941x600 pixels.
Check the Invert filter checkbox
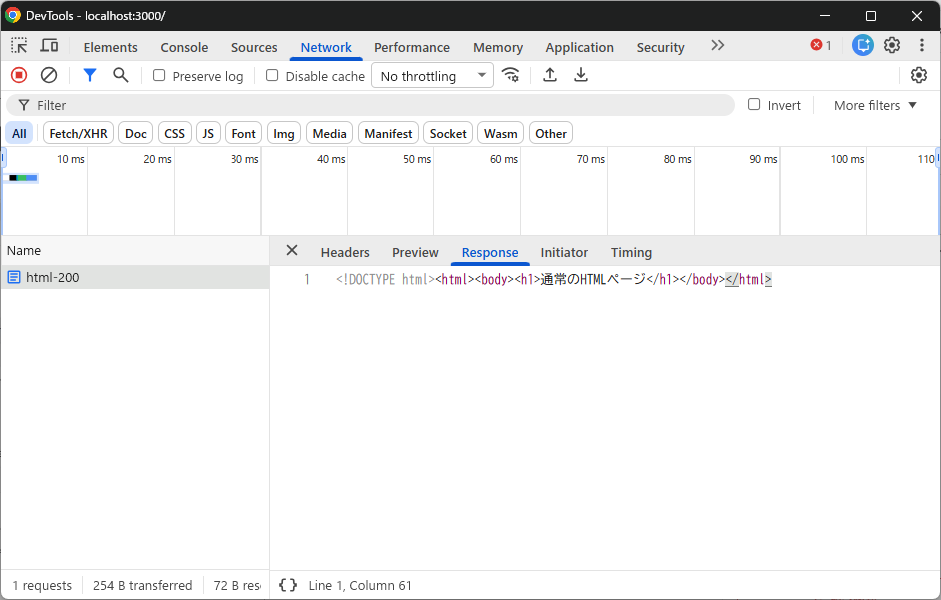(x=754, y=104)
